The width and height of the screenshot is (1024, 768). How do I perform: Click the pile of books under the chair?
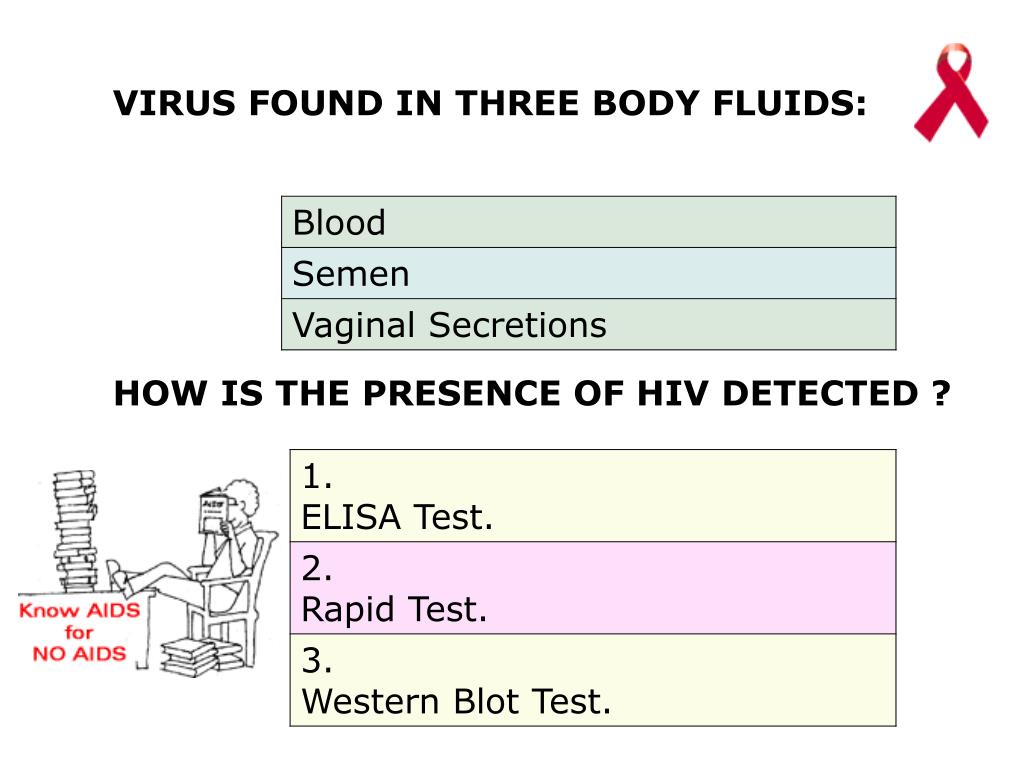click(x=202, y=656)
